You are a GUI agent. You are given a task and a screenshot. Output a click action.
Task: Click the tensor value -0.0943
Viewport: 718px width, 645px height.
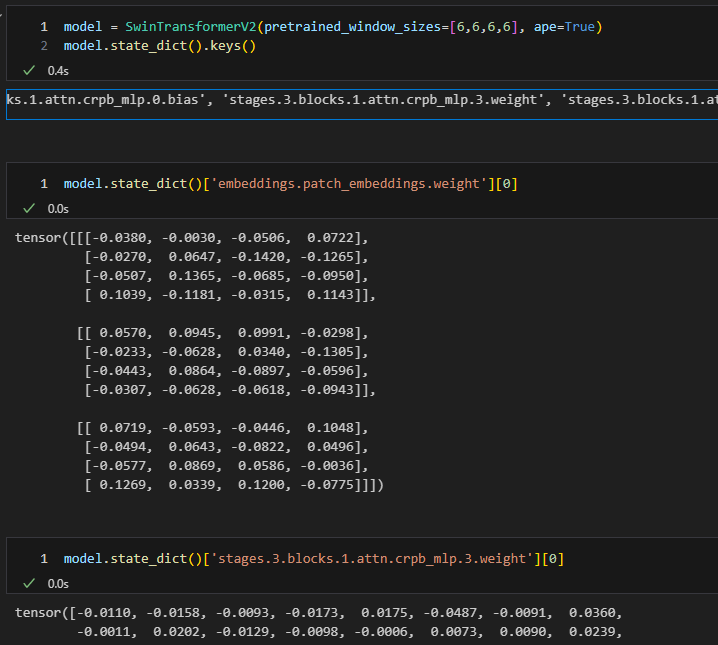tap(327, 390)
